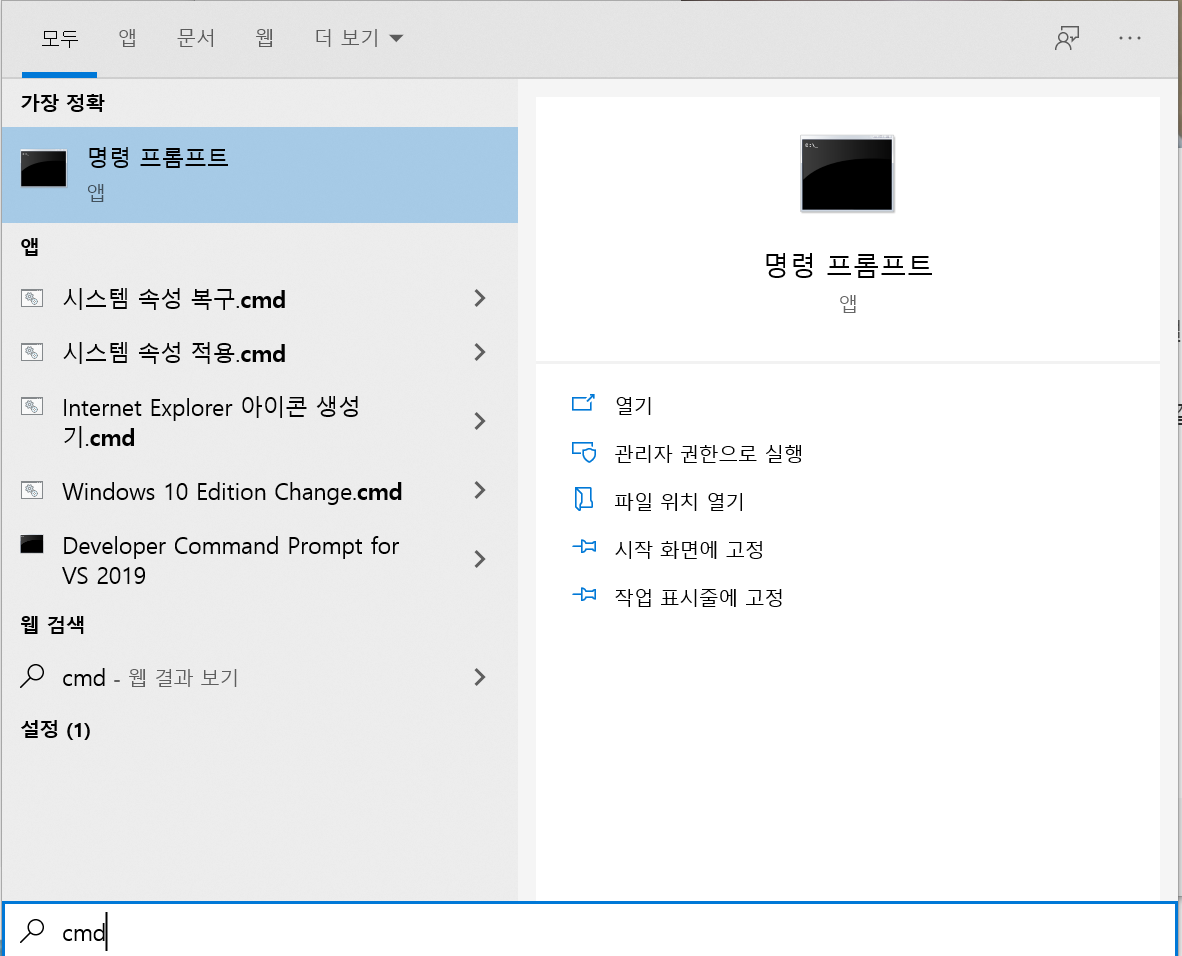Expand arrow for 시스템 속성 복구.cmd
This screenshot has width=1182, height=956.
point(479,299)
